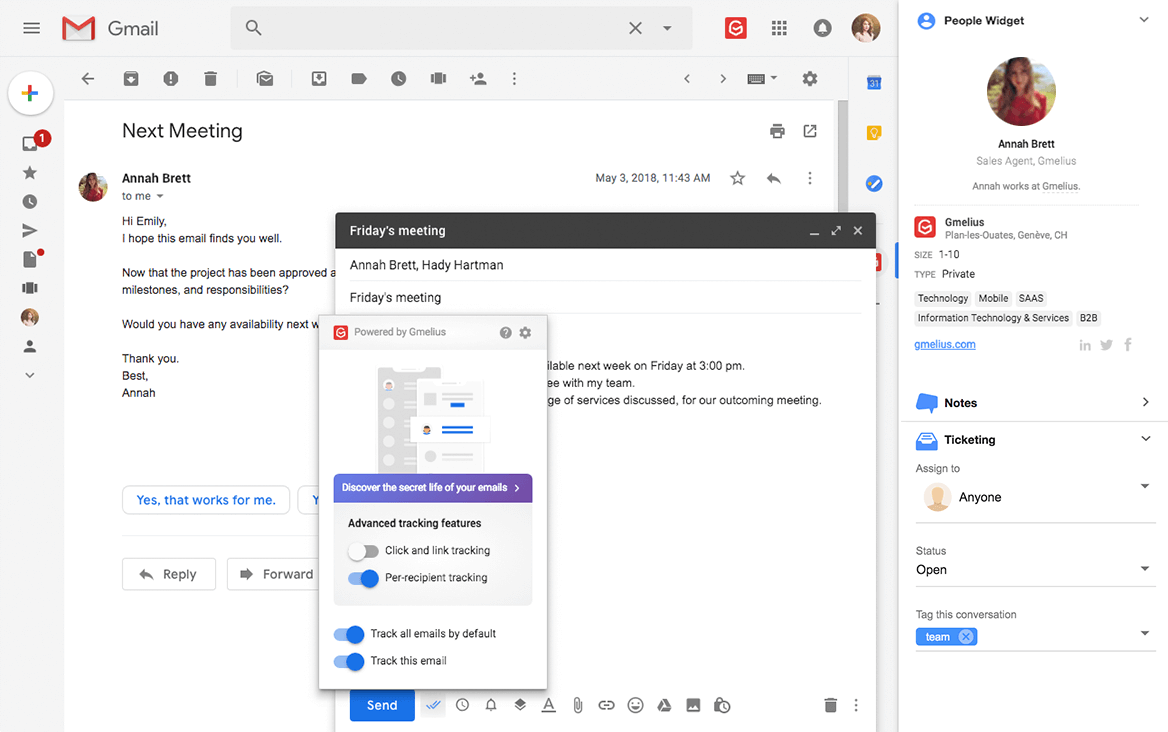1168x732 pixels.
Task: Expand more items in left sidebar
Action: (30, 375)
